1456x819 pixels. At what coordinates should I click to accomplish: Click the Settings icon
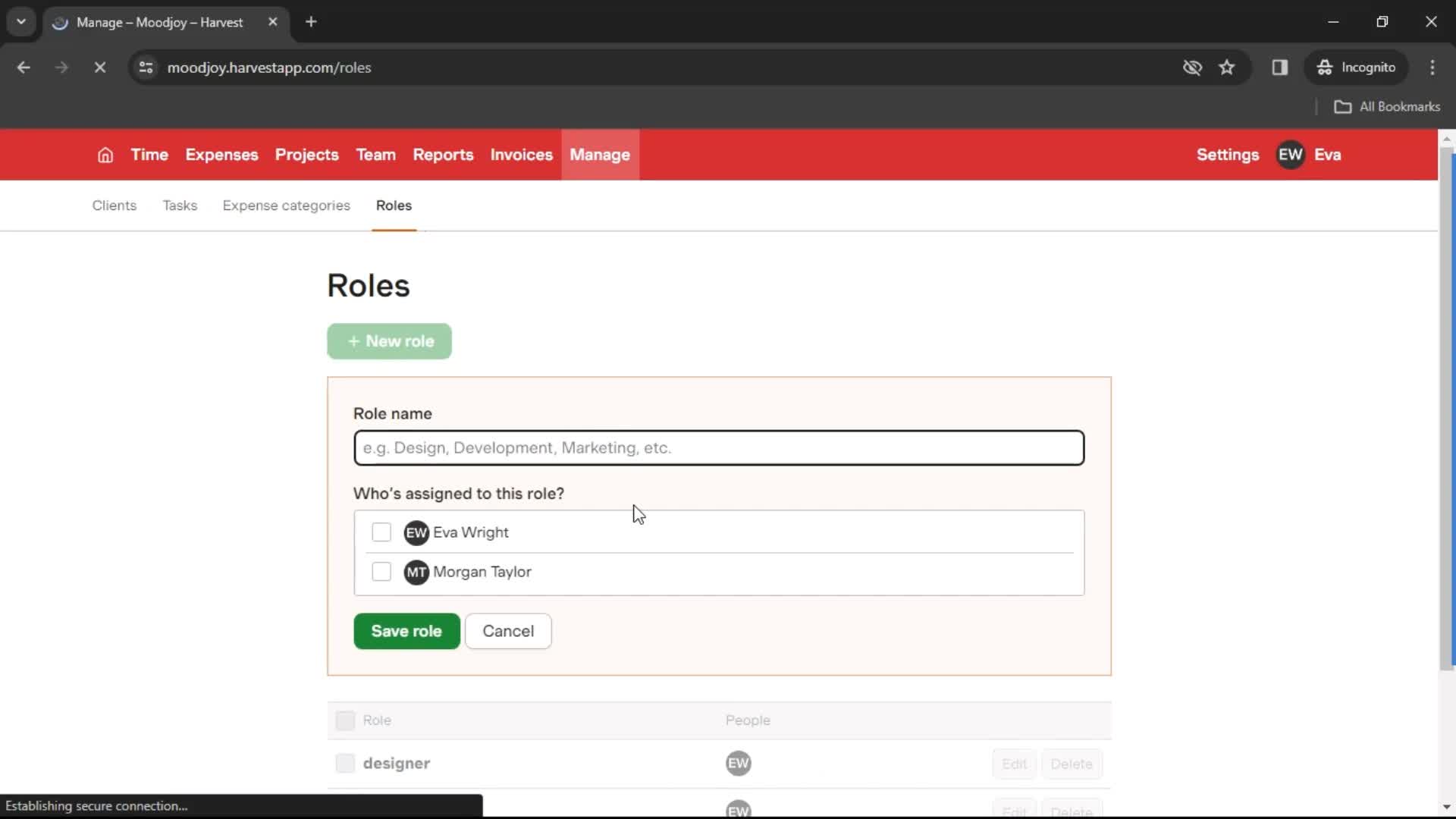tap(1228, 154)
